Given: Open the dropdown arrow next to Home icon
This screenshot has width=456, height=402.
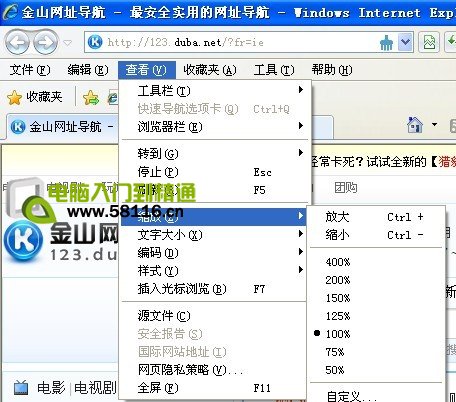Looking at the screenshot, I should pyautogui.click(x=434, y=125).
